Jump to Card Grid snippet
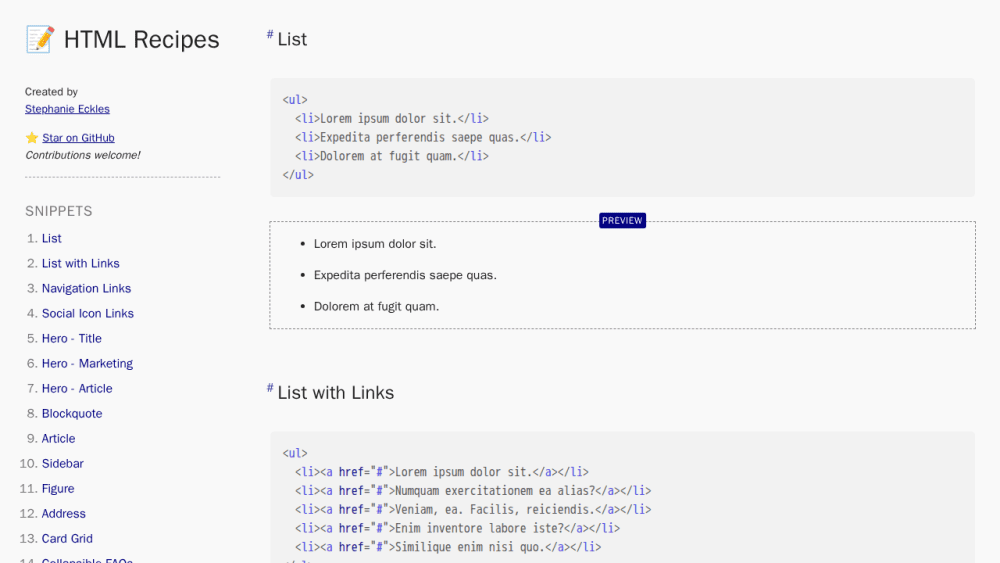Screen dimensions: 1000x563 click(x=67, y=539)
